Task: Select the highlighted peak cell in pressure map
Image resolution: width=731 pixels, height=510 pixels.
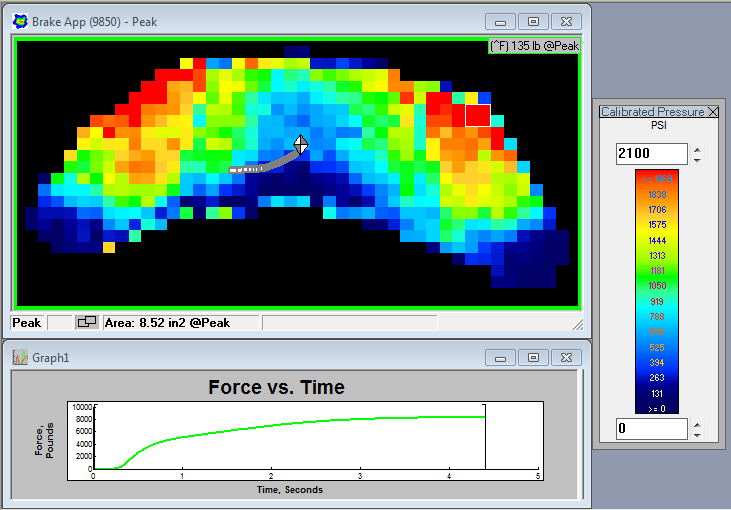Action: click(x=477, y=115)
